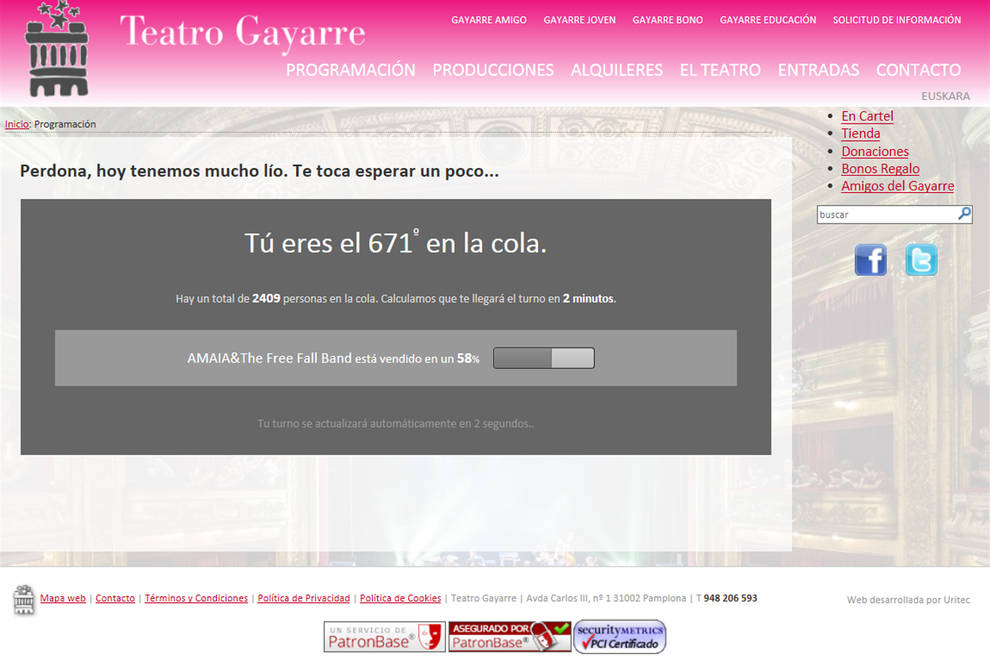Click the Teatro Gayarre castle logo
This screenshot has width=990, height=663.
[57, 49]
